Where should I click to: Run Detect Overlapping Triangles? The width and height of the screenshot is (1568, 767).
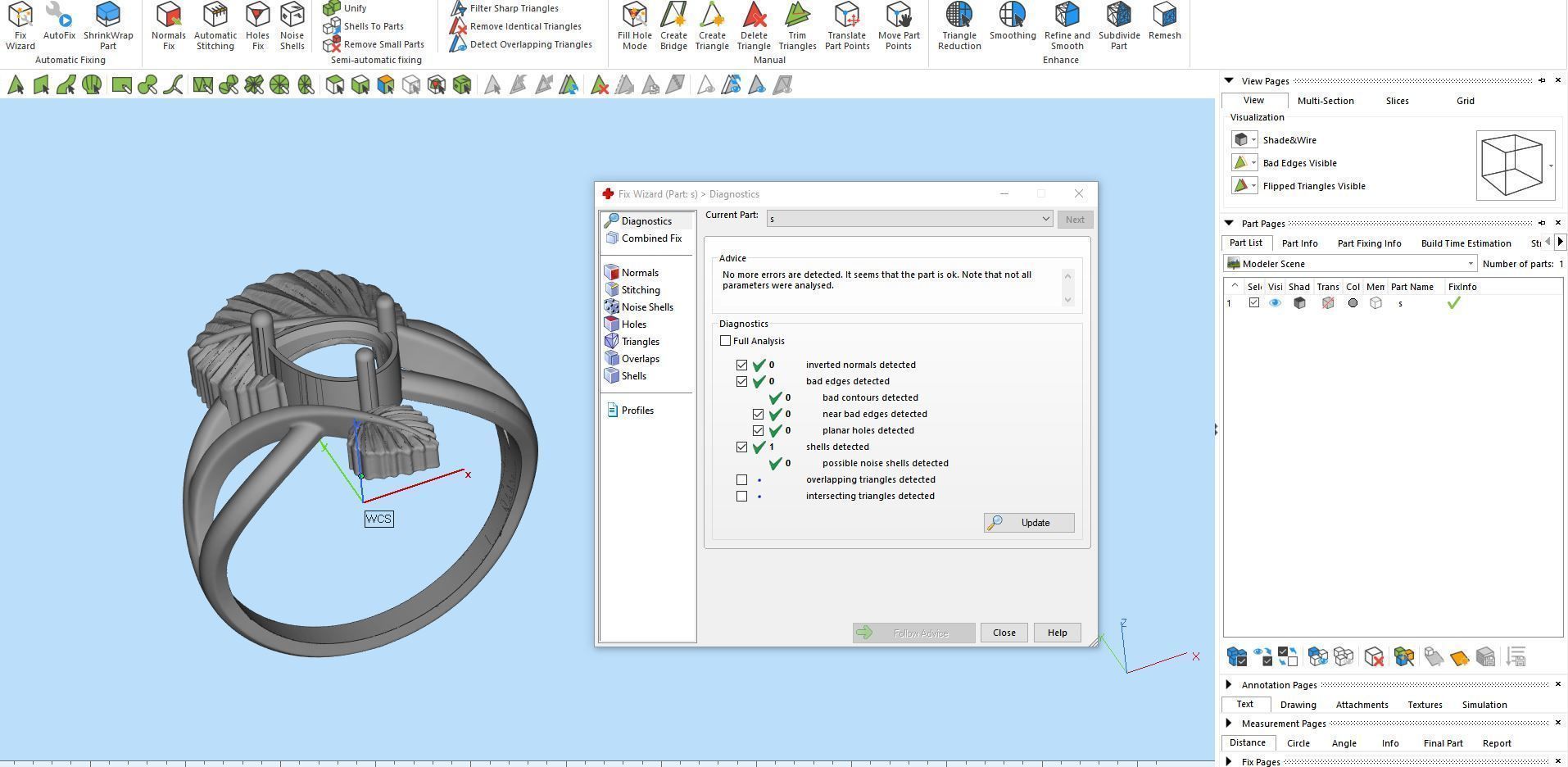[521, 44]
